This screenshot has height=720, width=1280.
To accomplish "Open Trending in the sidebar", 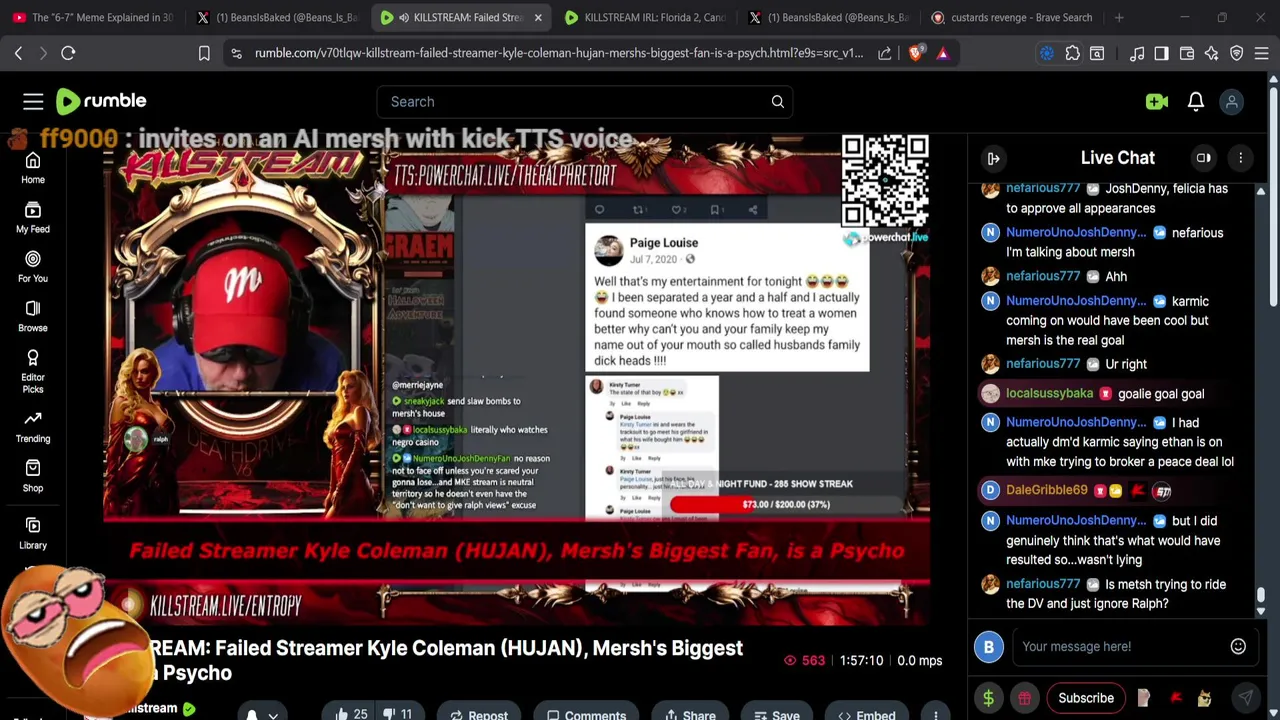I will (x=33, y=426).
